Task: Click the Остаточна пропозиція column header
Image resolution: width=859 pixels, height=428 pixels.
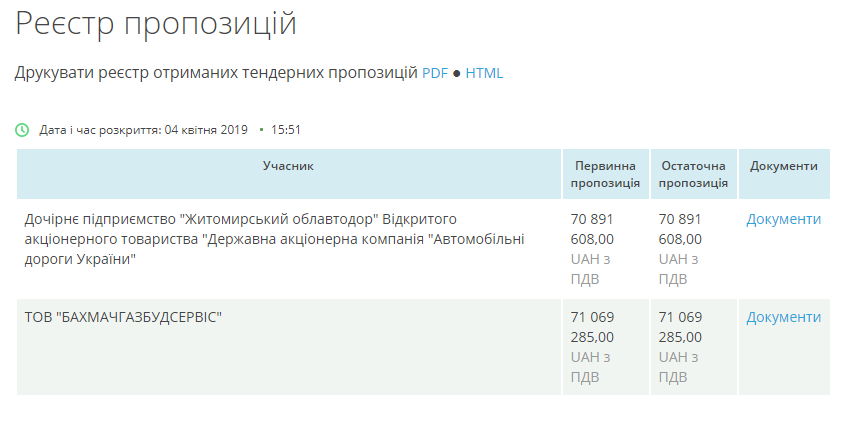Action: [693, 174]
